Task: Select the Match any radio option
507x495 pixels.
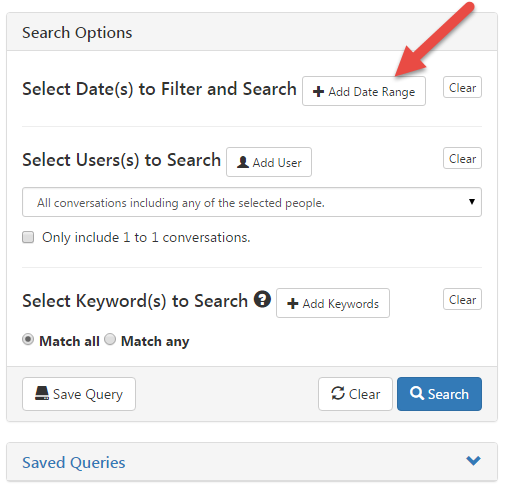Action: pyautogui.click(x=110, y=340)
